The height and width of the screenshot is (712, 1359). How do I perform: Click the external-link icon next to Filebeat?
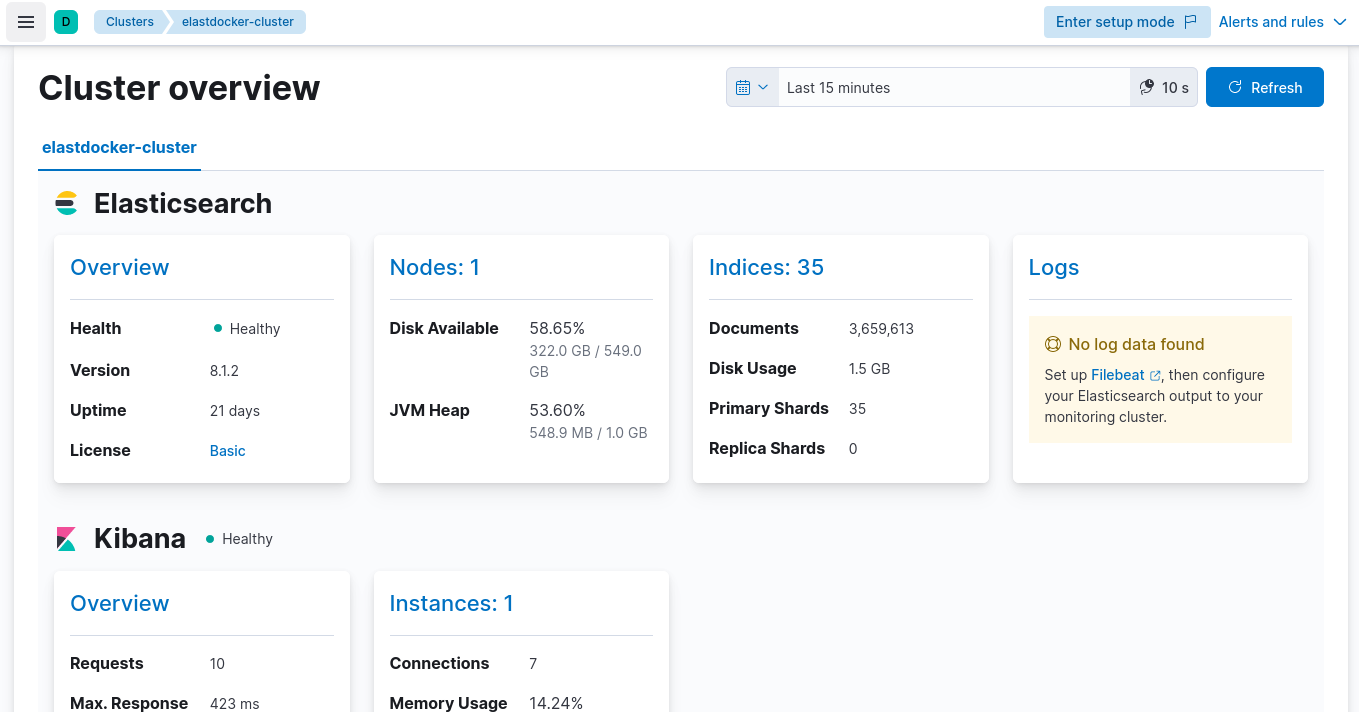(1155, 375)
